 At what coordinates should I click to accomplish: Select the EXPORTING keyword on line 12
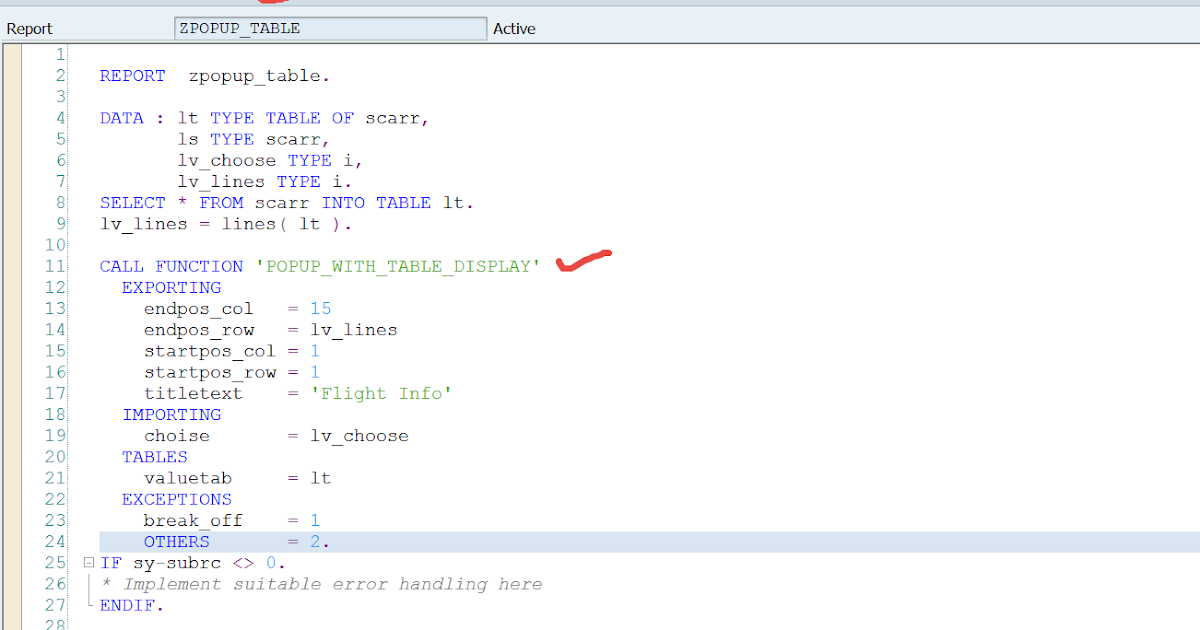coord(171,287)
